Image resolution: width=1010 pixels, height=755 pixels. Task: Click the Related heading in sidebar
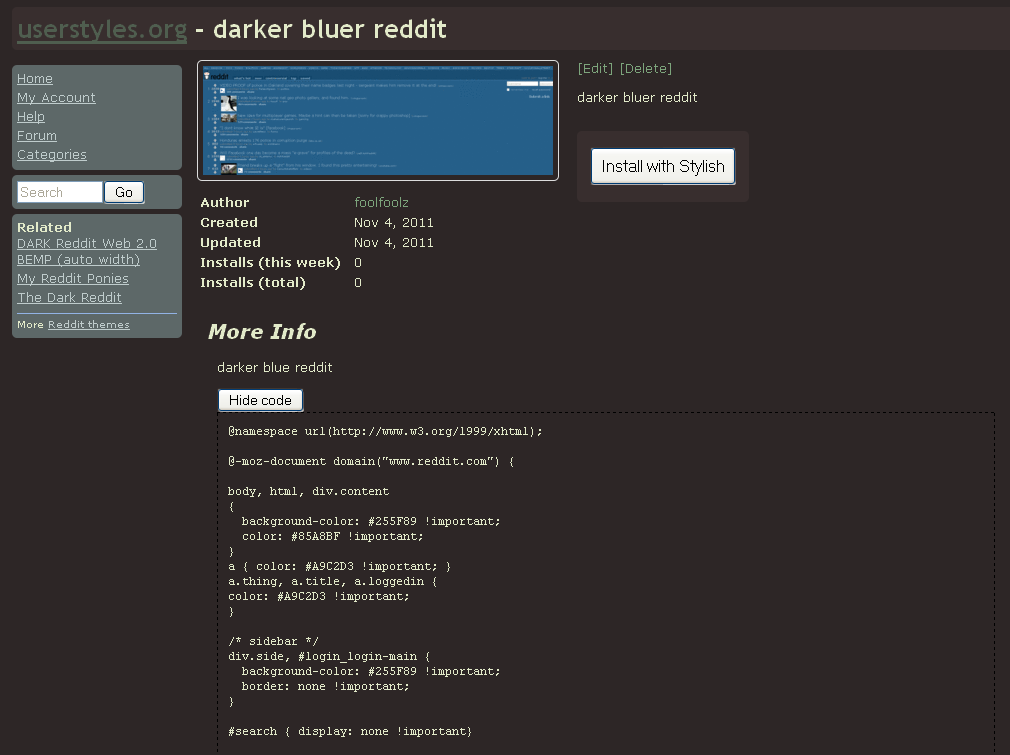pyautogui.click(x=44, y=227)
